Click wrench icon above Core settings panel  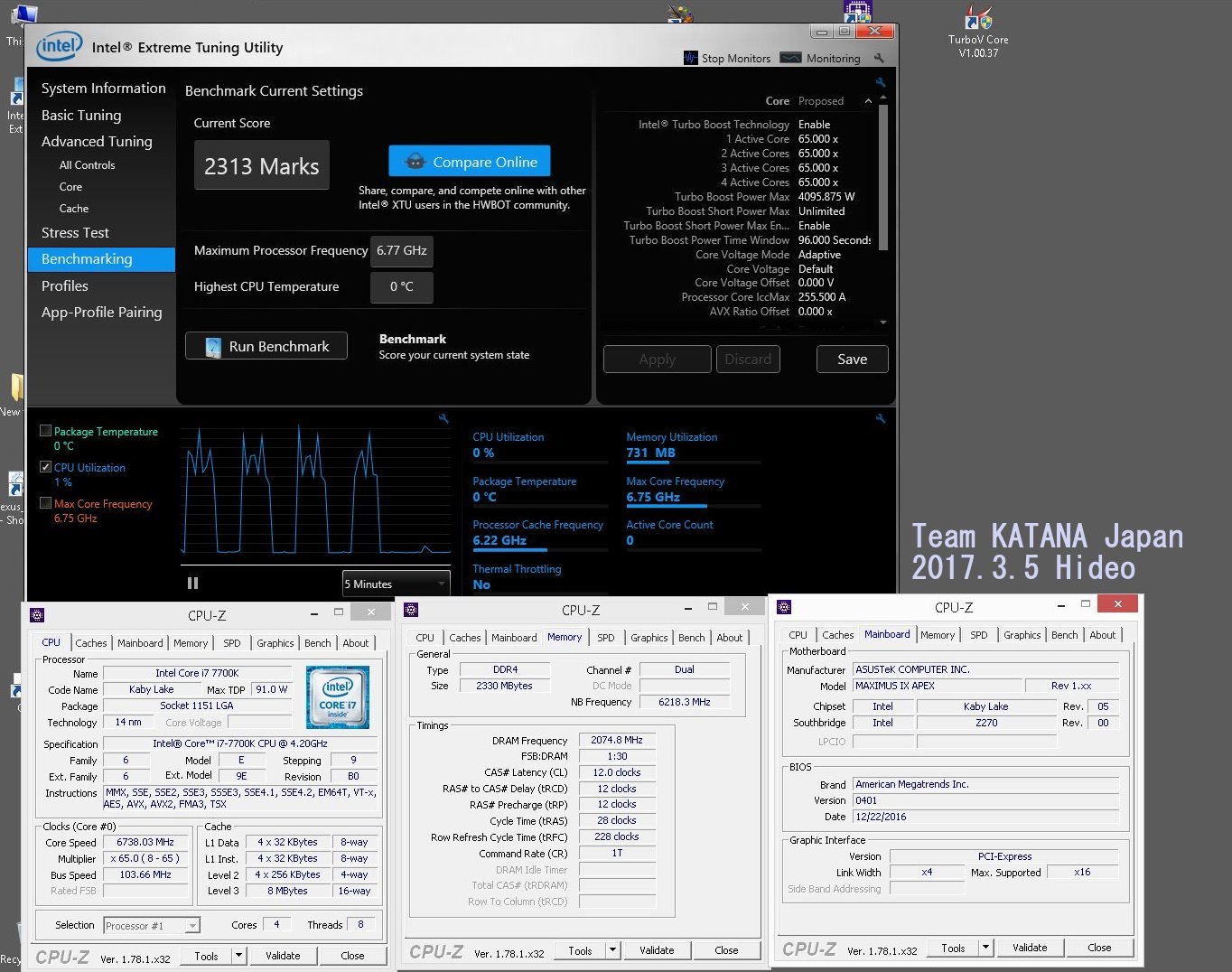(x=881, y=83)
